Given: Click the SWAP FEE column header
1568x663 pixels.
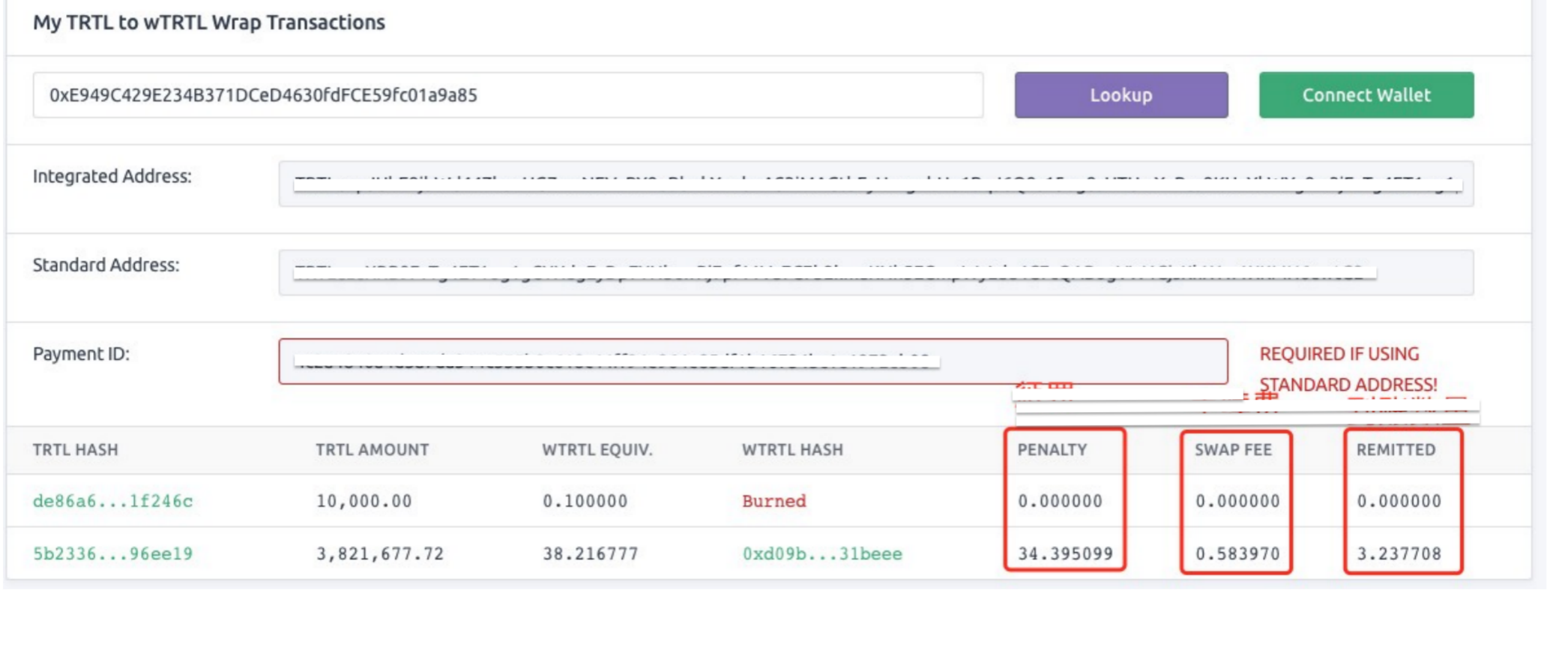Looking at the screenshot, I should (x=1233, y=450).
